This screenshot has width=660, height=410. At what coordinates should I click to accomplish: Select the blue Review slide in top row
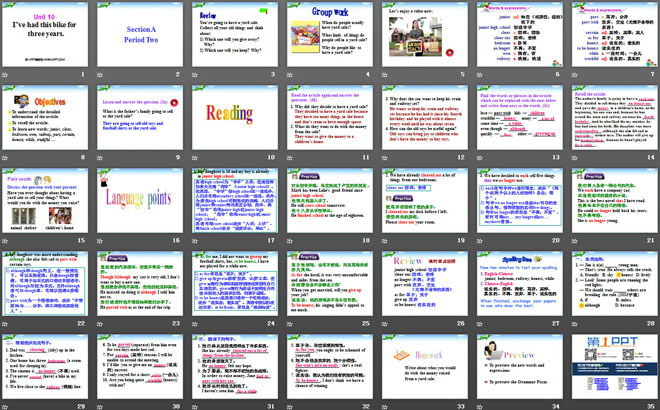(x=233, y=40)
